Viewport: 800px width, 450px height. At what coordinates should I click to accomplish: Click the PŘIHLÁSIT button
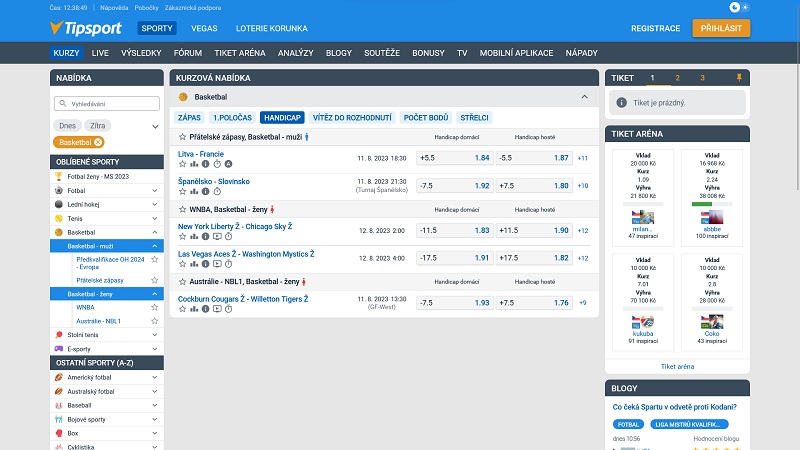coord(721,28)
